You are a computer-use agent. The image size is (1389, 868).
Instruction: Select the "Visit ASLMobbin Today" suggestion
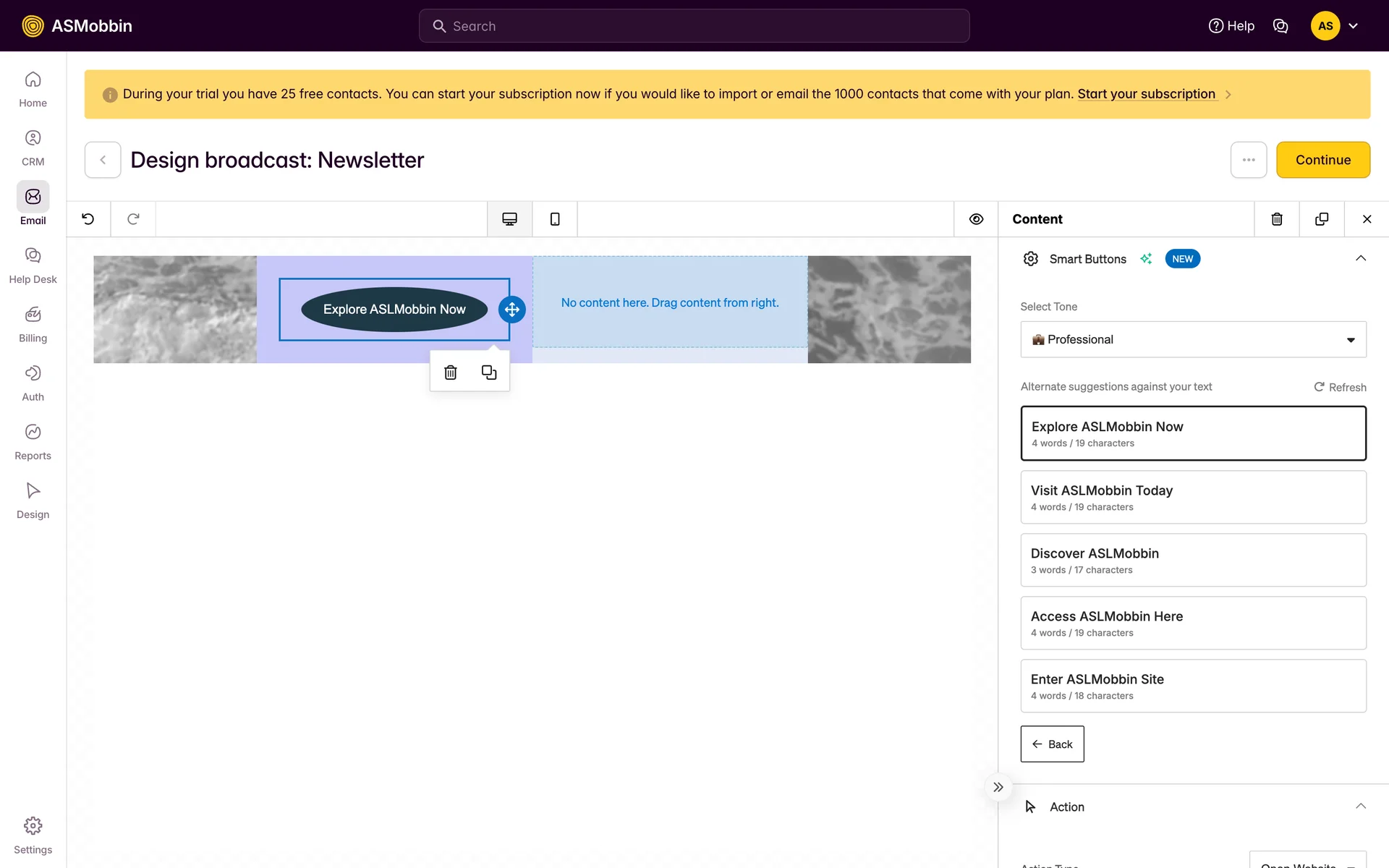coord(1193,497)
